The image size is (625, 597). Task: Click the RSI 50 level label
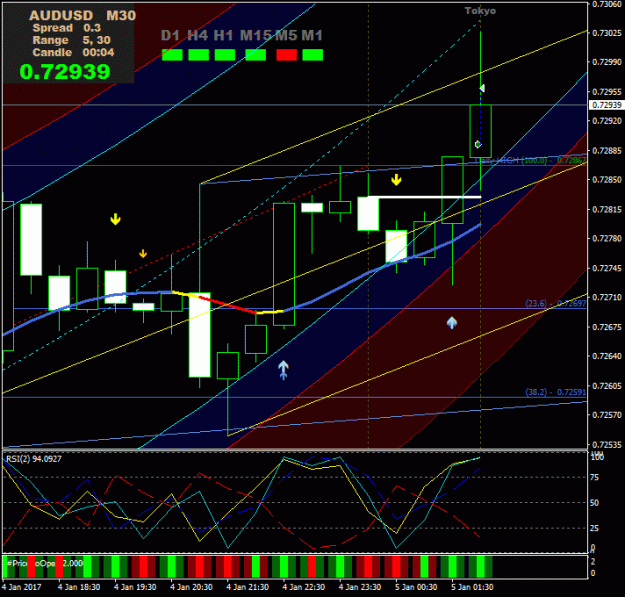pyautogui.click(x=594, y=503)
